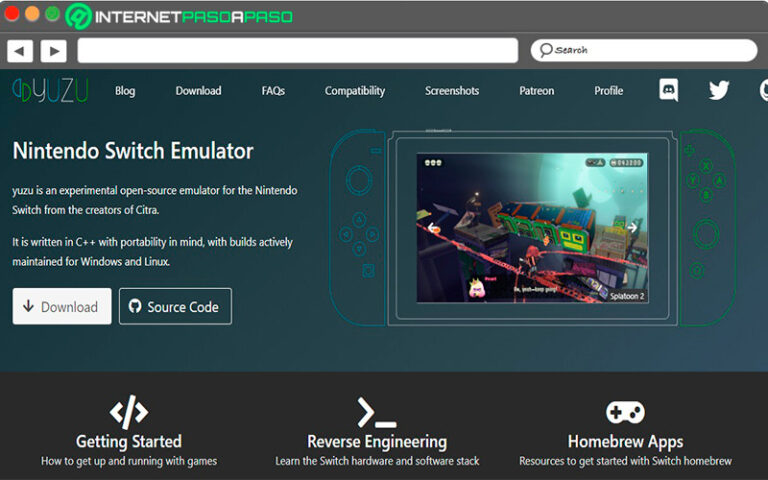Visit the Patreon nav link
Viewport: 768px width, 480px height.
[536, 91]
